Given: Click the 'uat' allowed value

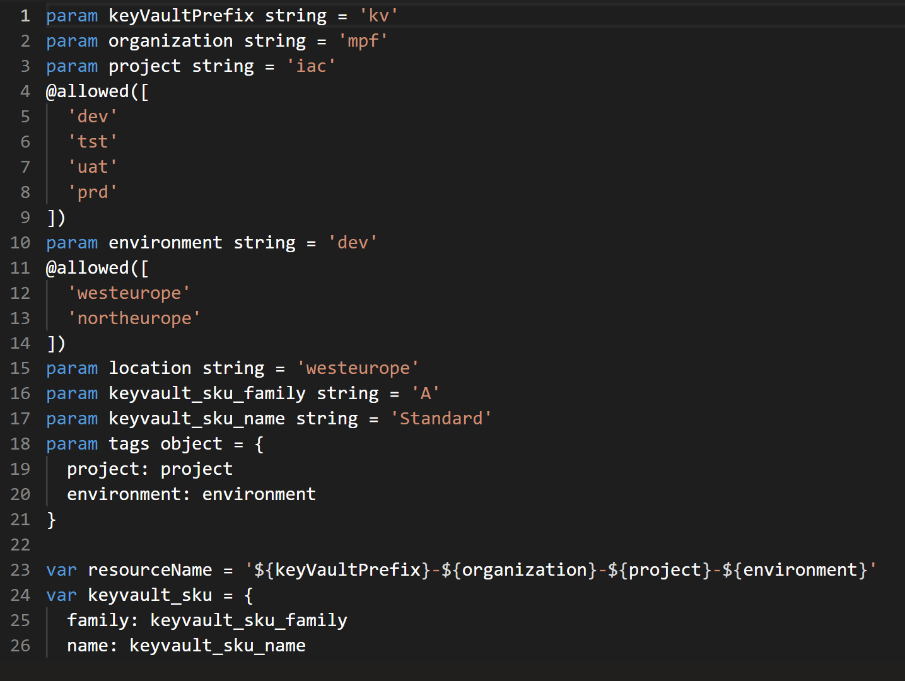Looking at the screenshot, I should 93,167.
